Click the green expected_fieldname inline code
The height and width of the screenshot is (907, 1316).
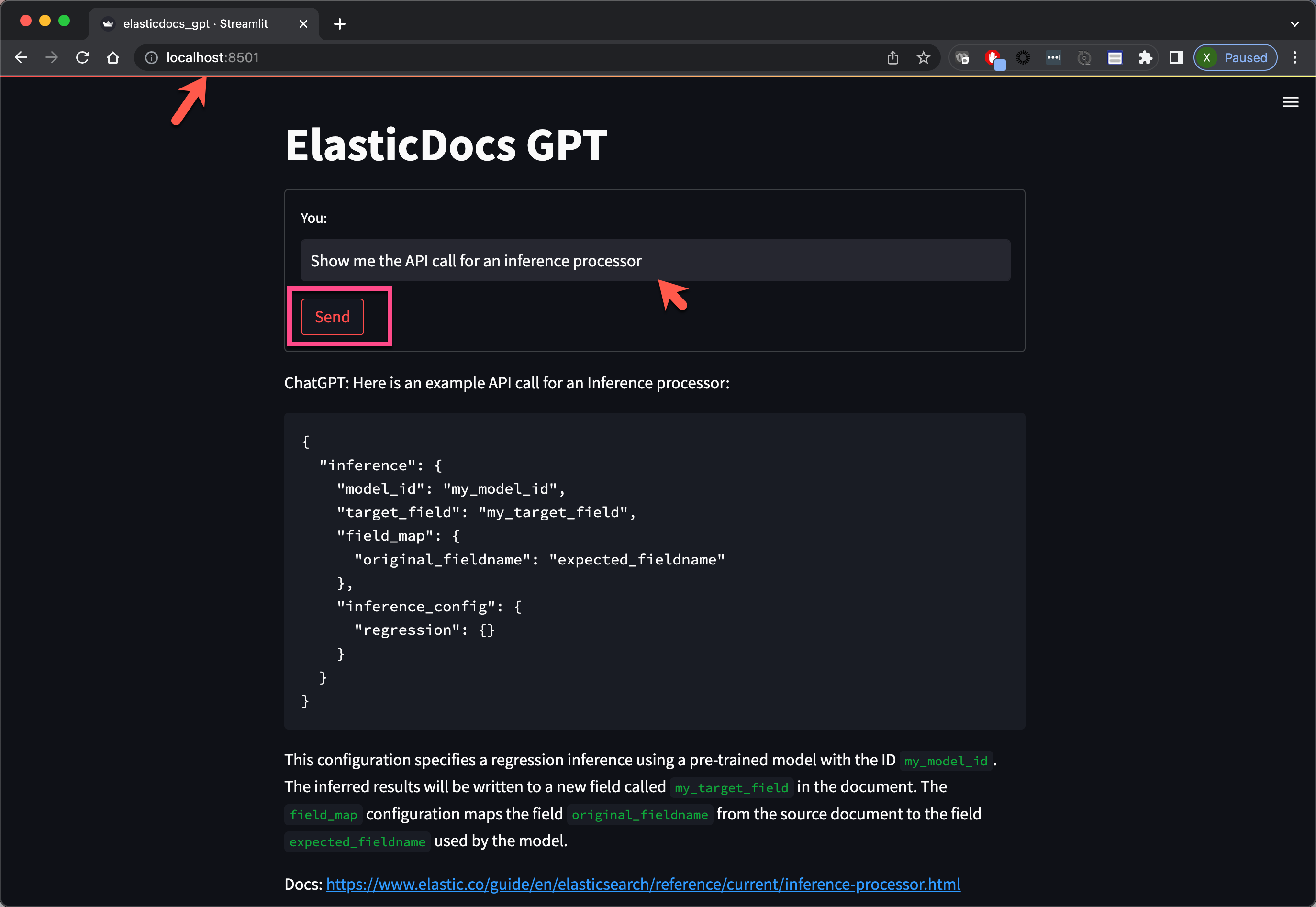point(357,841)
